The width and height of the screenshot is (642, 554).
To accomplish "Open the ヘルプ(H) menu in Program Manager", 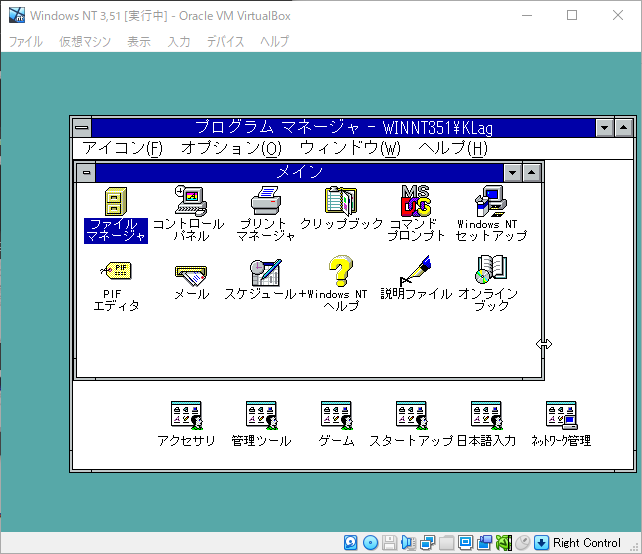I will pyautogui.click(x=453, y=148).
